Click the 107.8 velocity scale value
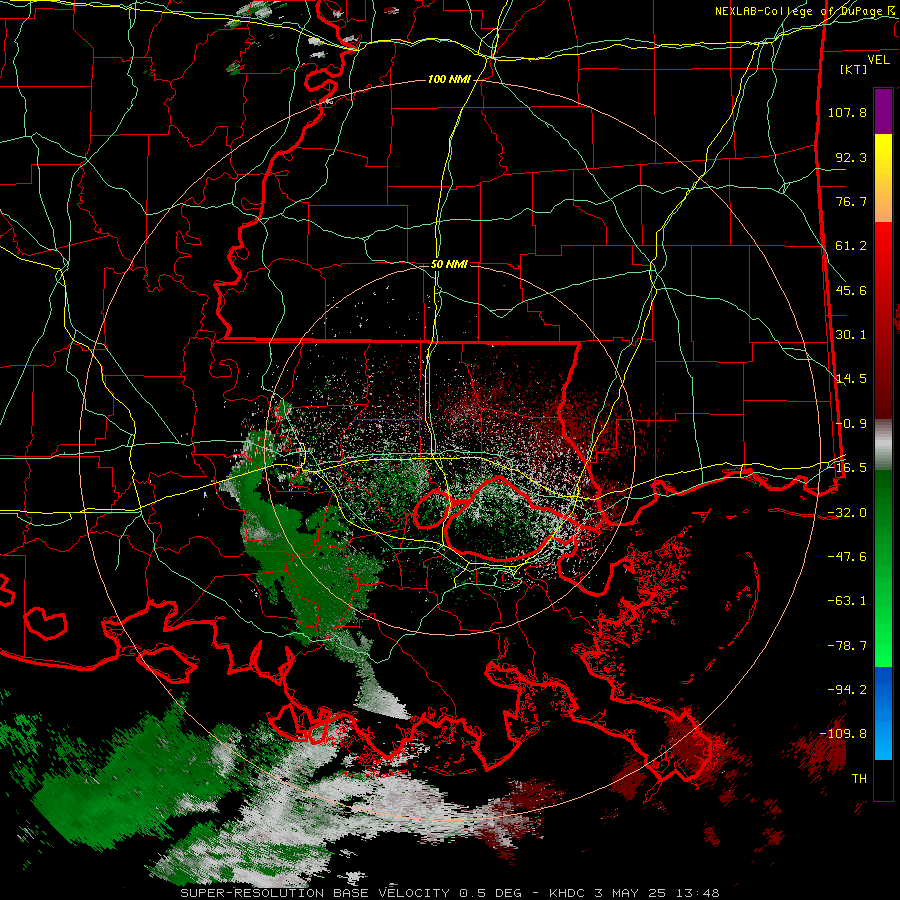 [847, 112]
